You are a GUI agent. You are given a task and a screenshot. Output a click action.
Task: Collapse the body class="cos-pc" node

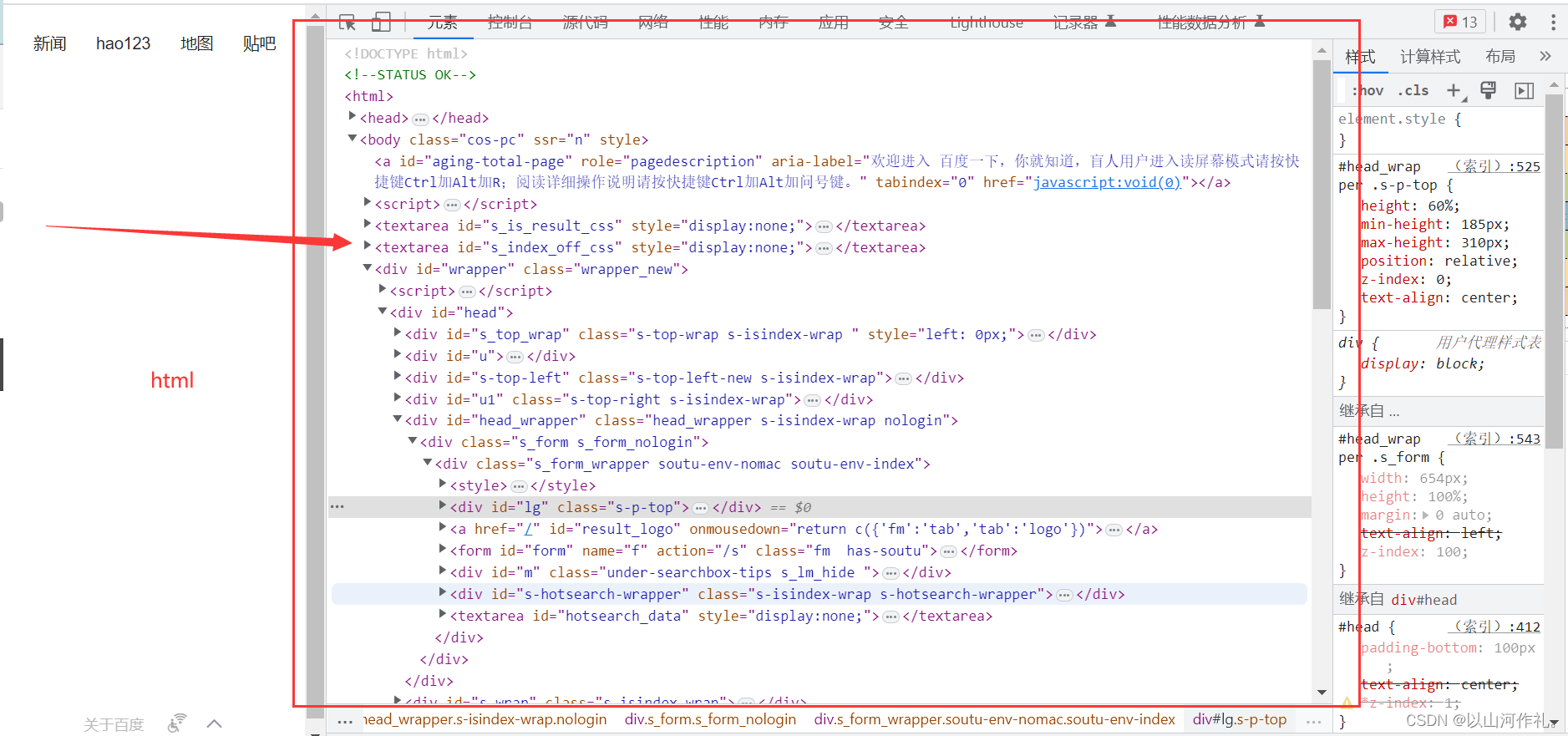point(353,139)
